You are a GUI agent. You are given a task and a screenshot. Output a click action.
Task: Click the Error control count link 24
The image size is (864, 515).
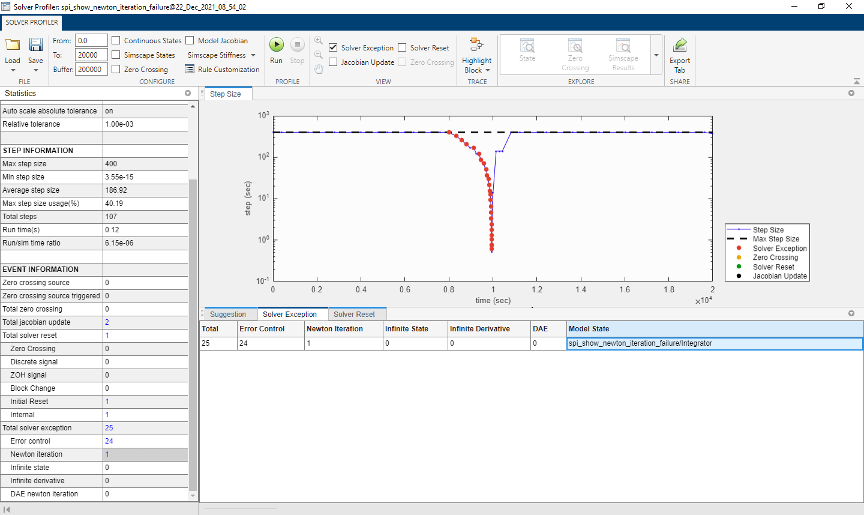pyautogui.click(x=109, y=440)
